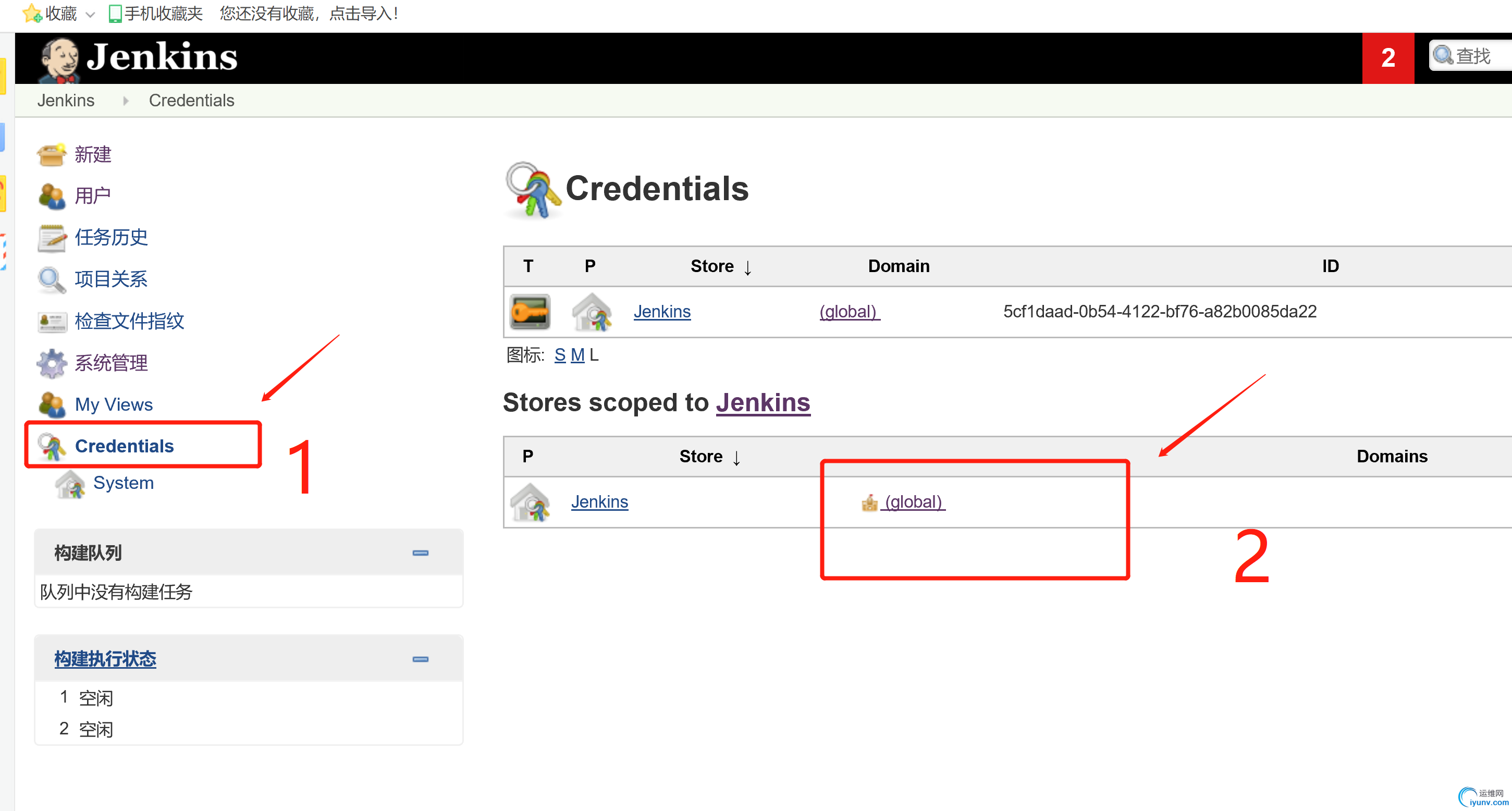
Task: Open the 收藏 favorites dropdown arrow
Action: point(90,14)
